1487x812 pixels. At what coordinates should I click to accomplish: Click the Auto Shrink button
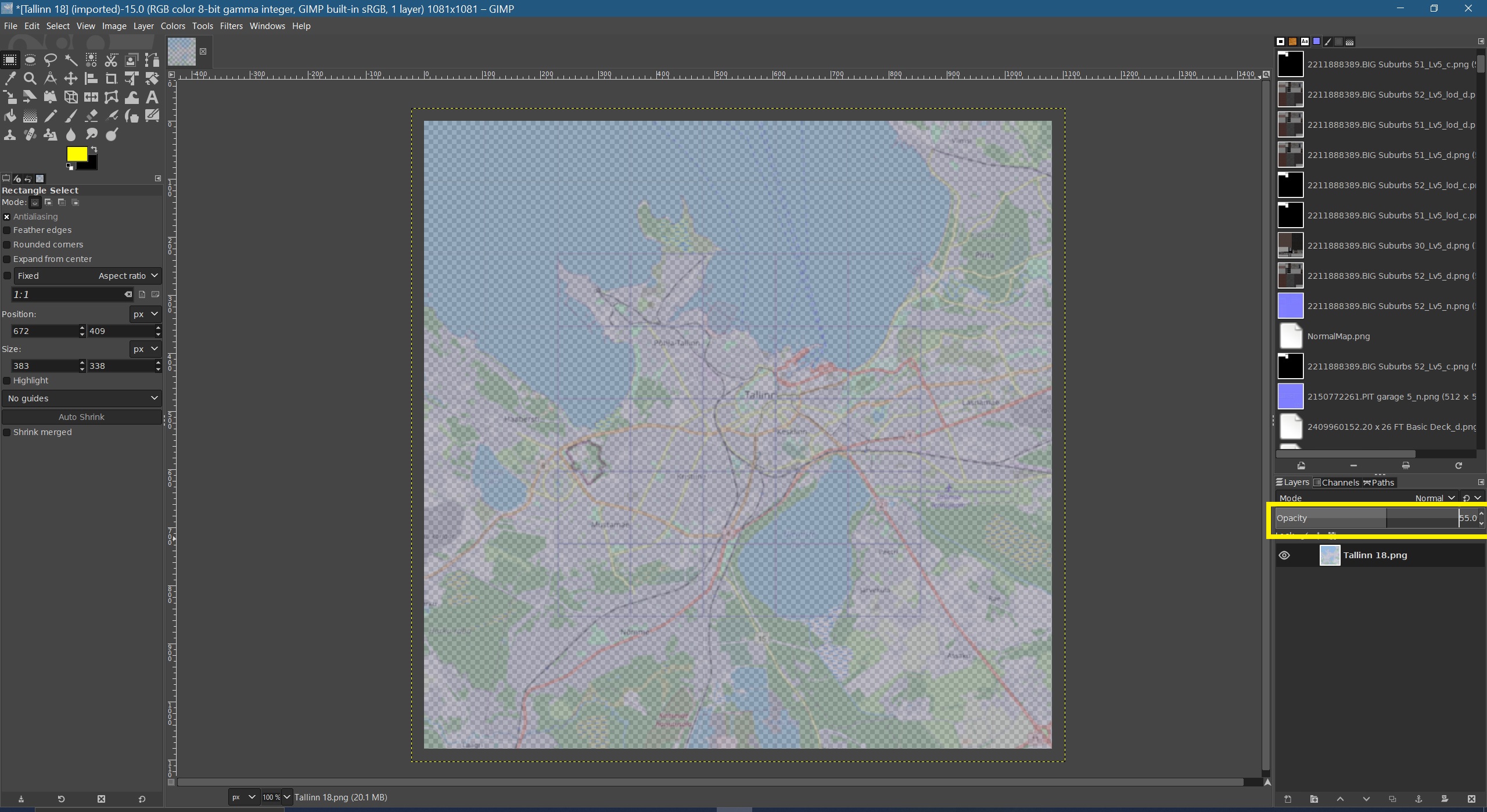pyautogui.click(x=81, y=417)
